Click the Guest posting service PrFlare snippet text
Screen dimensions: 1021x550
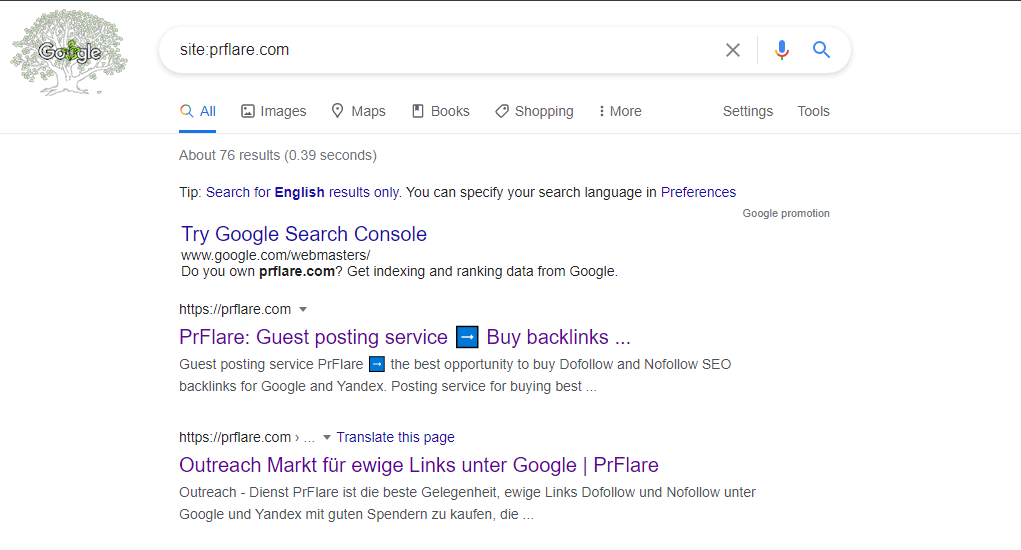click(x=455, y=376)
